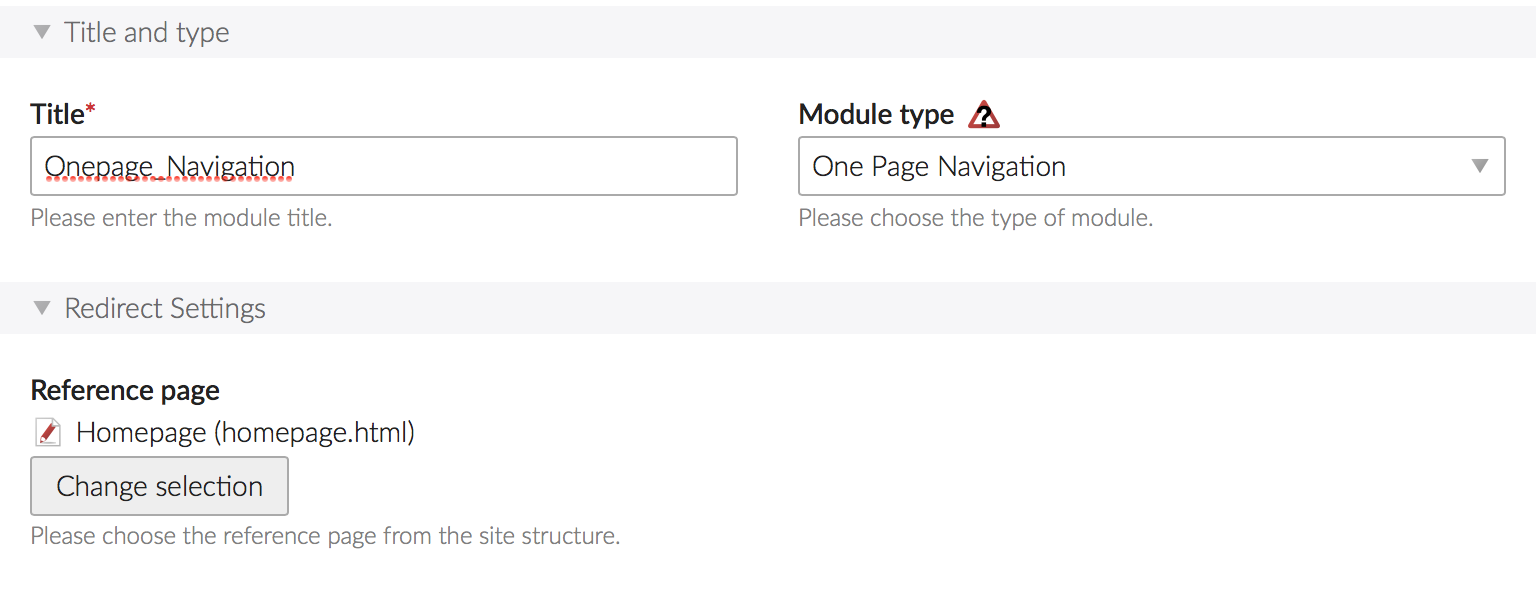Click the Module type label

pyautogui.click(x=876, y=115)
